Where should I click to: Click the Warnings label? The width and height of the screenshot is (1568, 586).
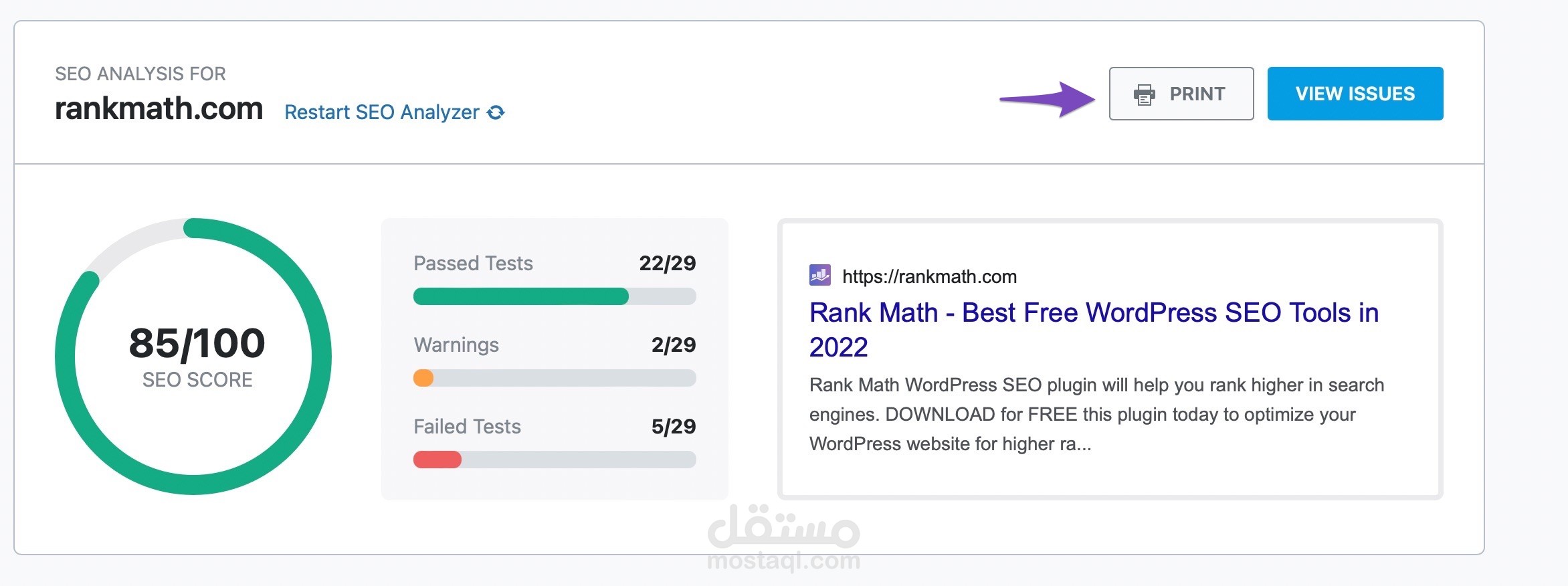[456, 345]
